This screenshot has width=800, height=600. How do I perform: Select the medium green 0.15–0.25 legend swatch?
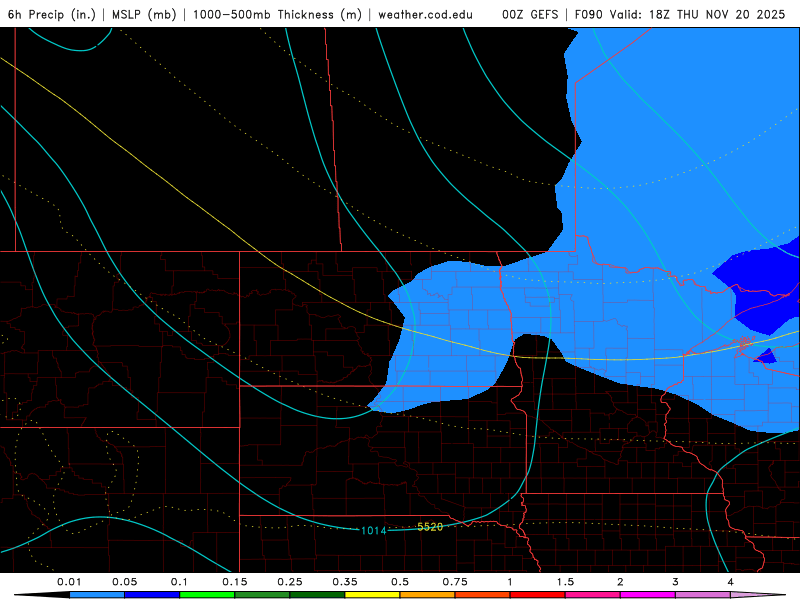click(262, 595)
